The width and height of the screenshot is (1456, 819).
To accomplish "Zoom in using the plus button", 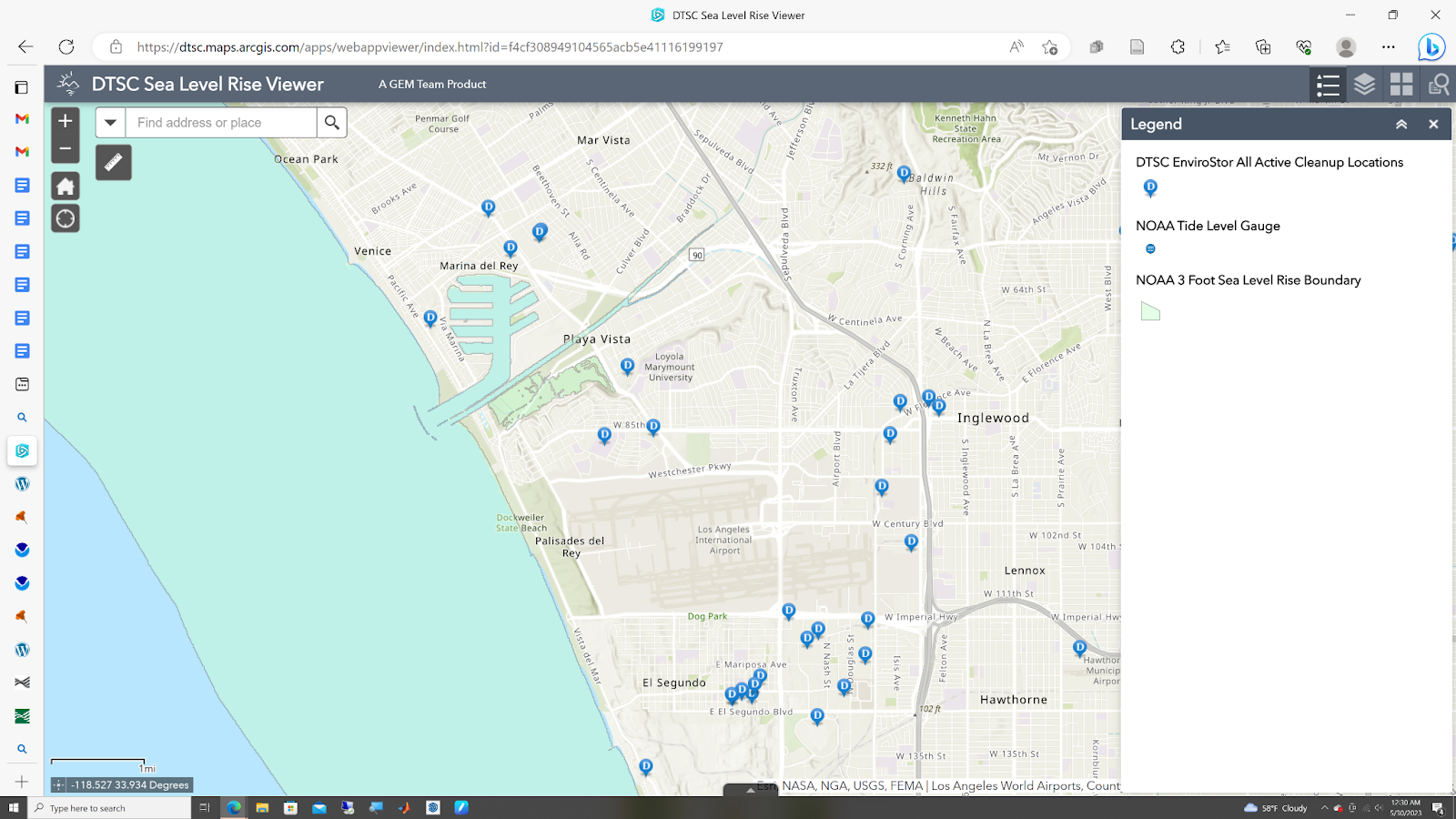I will (65, 119).
